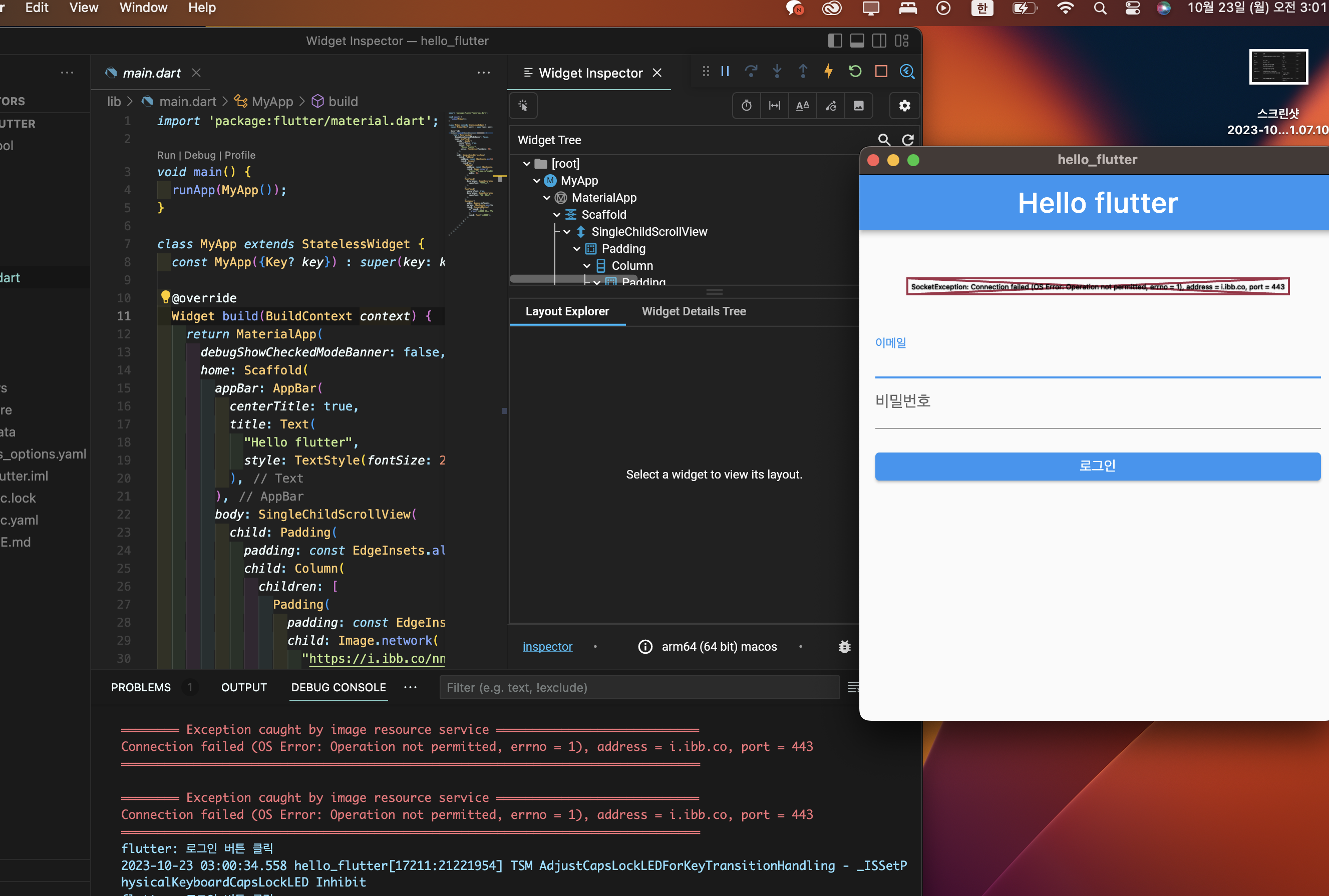Switch to Layout Explorer tab
1329x896 pixels.
(567, 311)
